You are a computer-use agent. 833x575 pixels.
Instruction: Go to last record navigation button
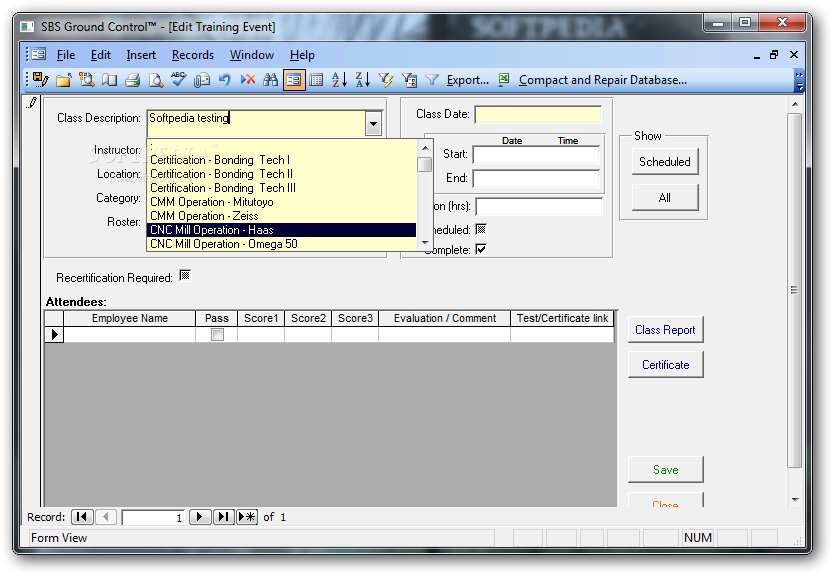tap(223, 517)
